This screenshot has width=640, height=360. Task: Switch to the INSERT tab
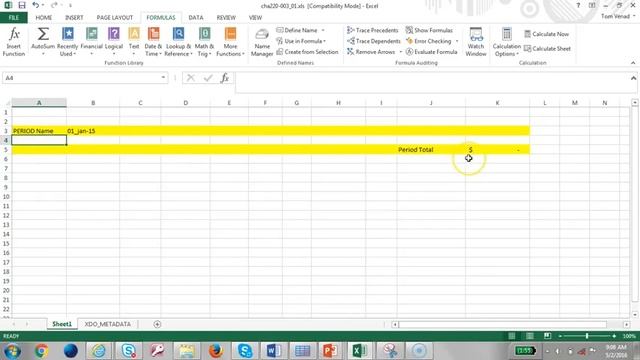coord(74,18)
